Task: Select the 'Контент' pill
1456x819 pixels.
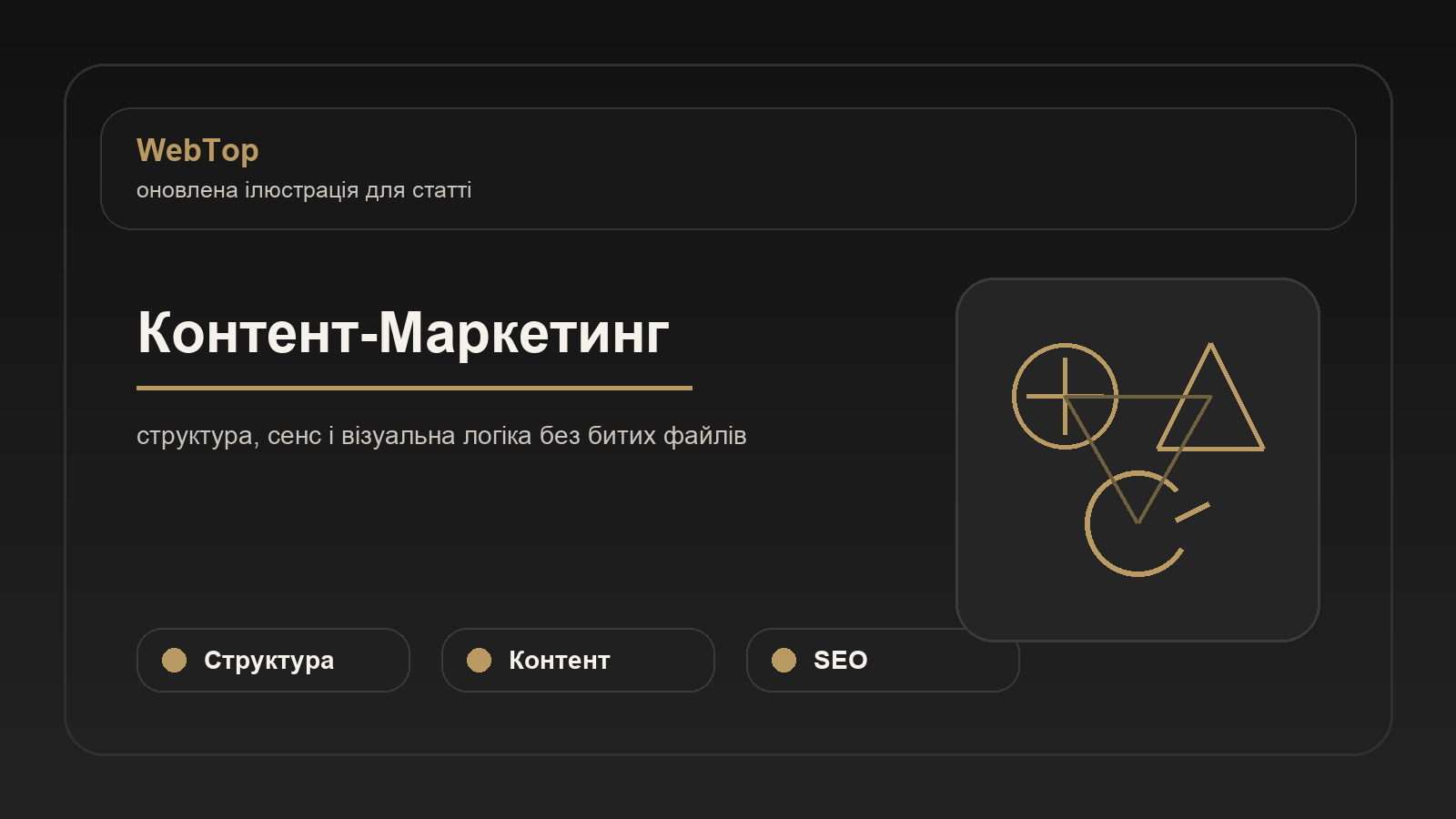Action: tap(578, 660)
